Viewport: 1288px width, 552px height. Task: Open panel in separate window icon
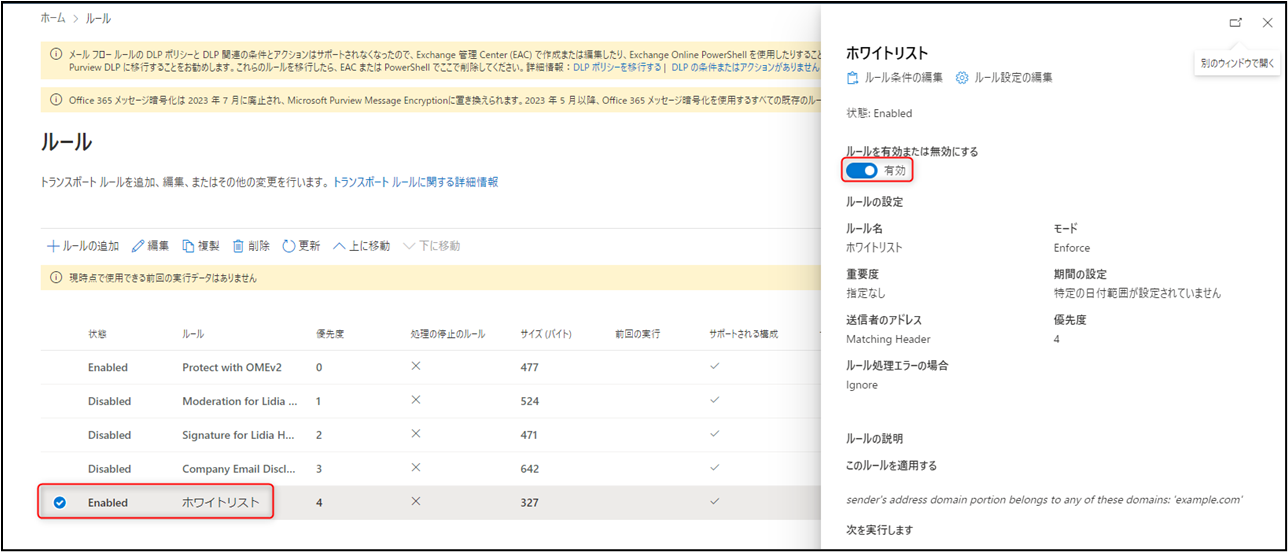pos(1236,22)
